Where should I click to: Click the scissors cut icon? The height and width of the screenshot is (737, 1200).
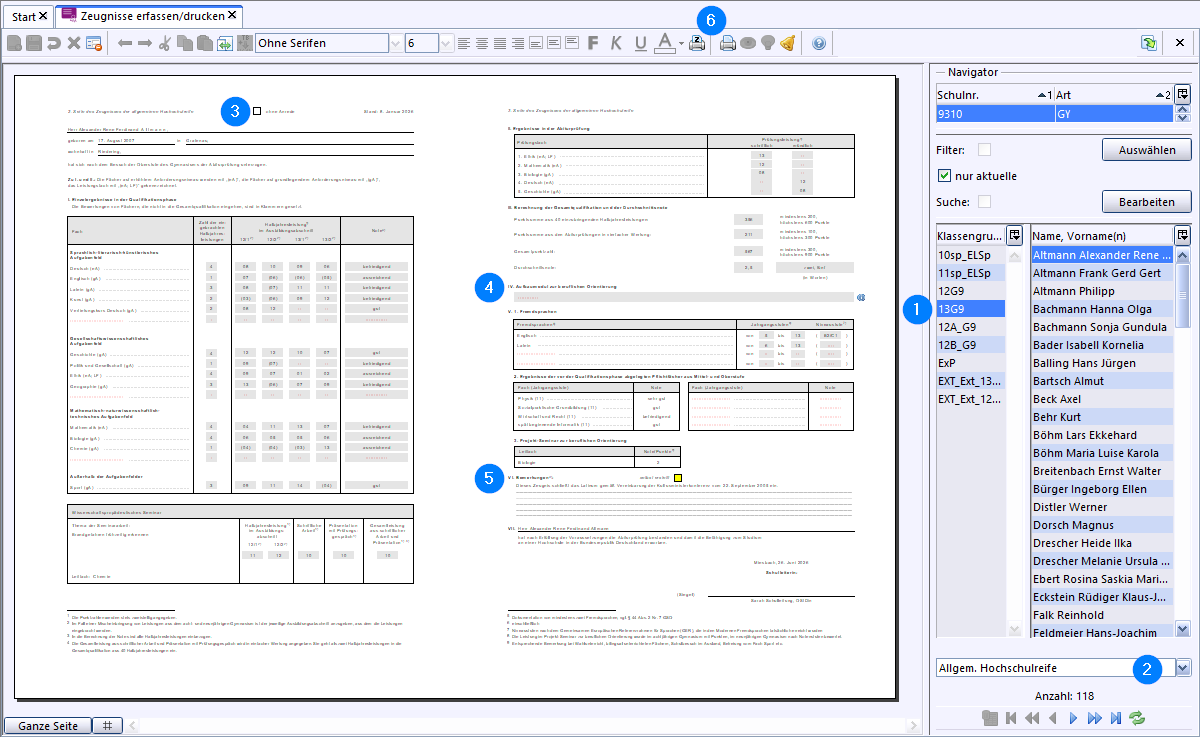(x=165, y=43)
